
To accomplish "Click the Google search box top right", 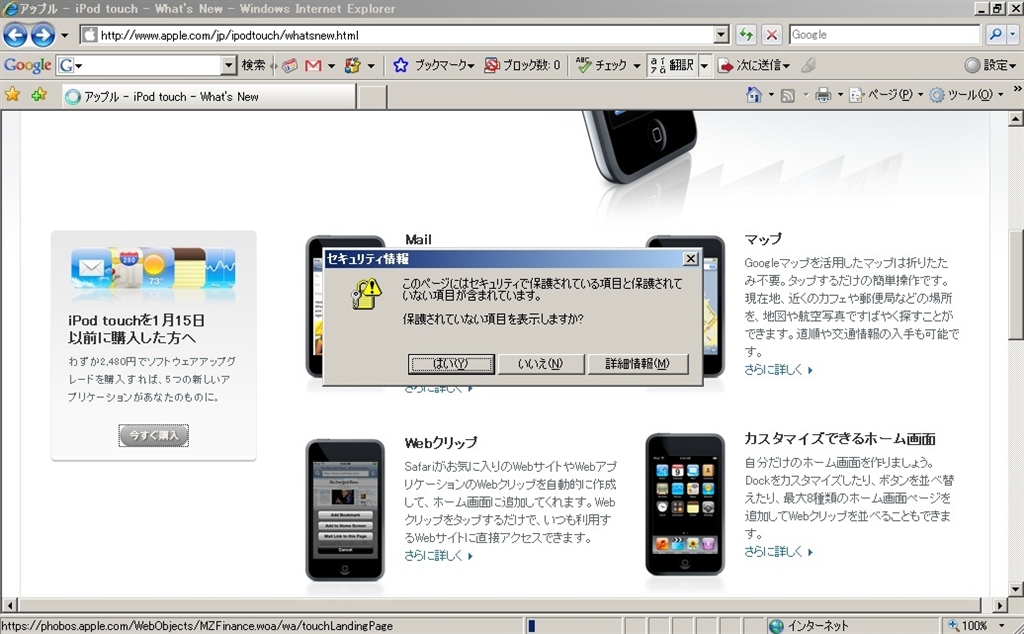I will tap(884, 35).
